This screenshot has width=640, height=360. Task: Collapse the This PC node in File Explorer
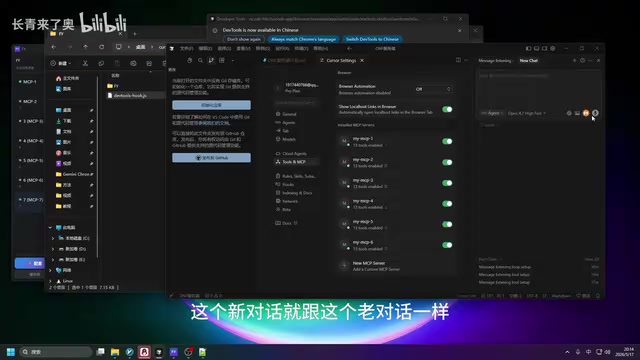coord(50,227)
